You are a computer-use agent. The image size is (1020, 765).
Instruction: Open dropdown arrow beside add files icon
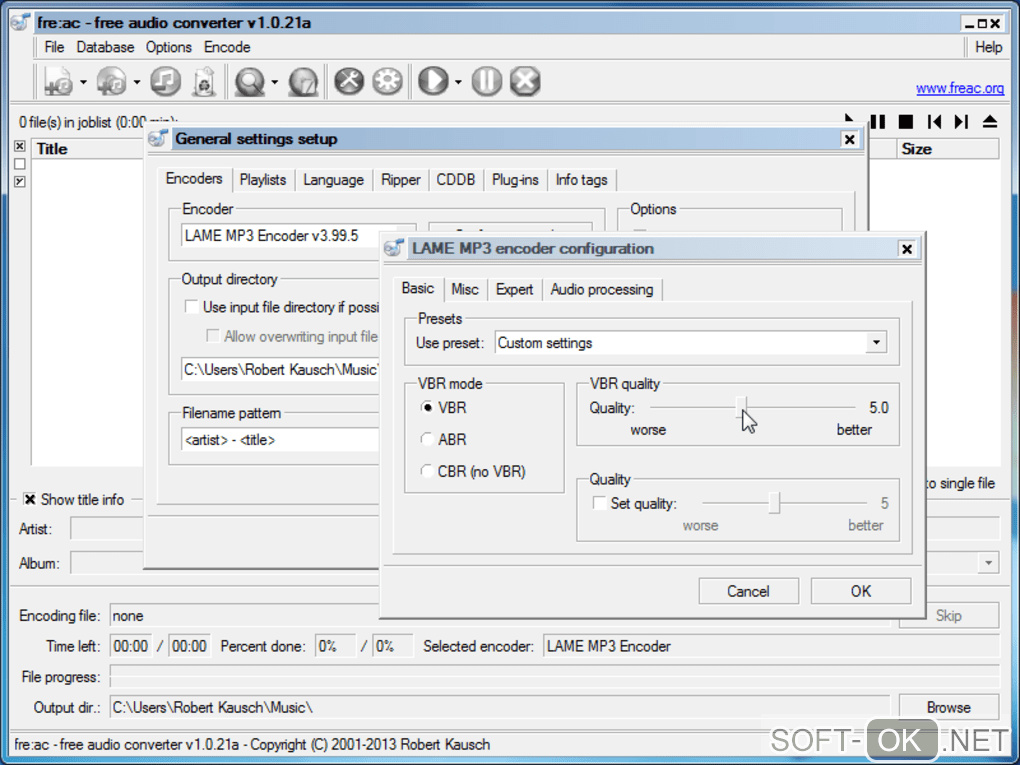[83, 82]
